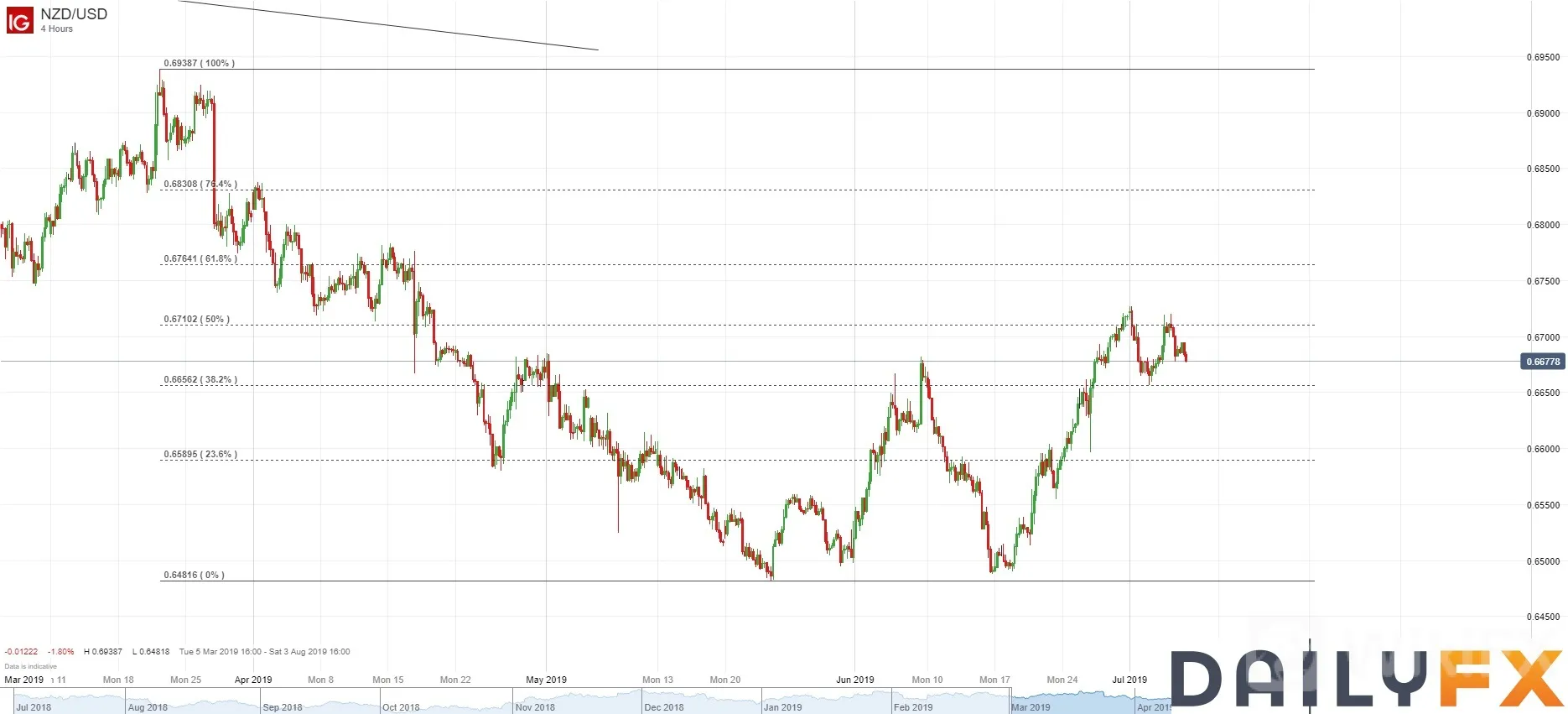
Task: Click Jul 2018 in the navigator strip
Action: 34,707
